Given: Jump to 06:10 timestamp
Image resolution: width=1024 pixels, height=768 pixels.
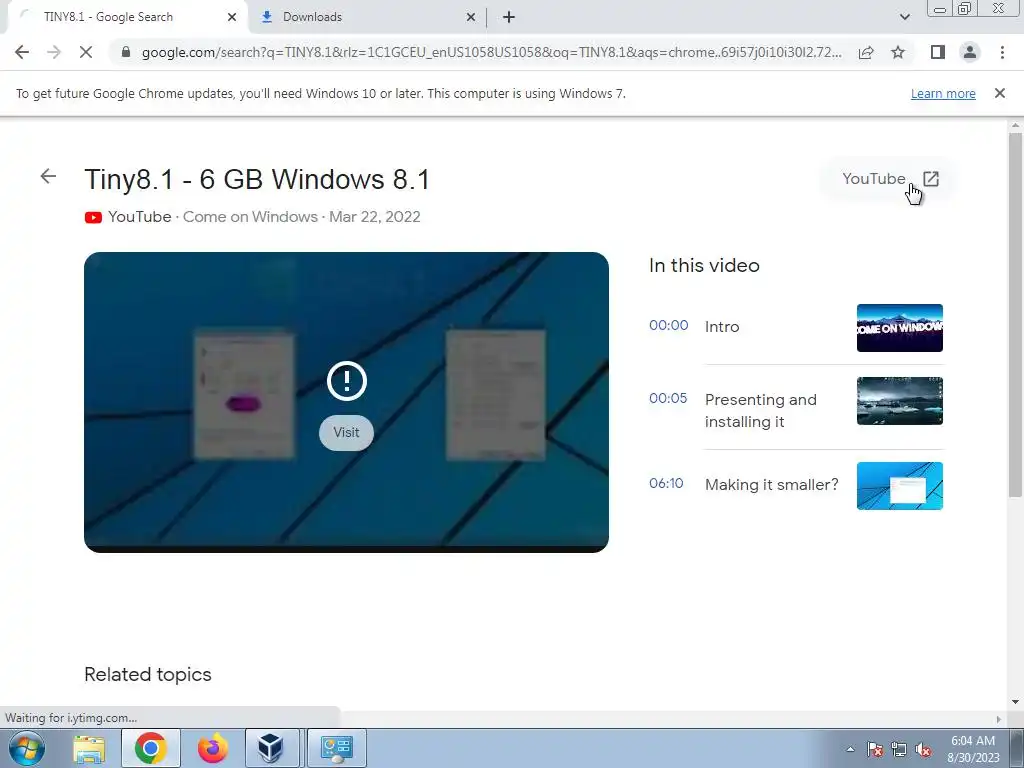Looking at the screenshot, I should pyautogui.click(x=666, y=483).
